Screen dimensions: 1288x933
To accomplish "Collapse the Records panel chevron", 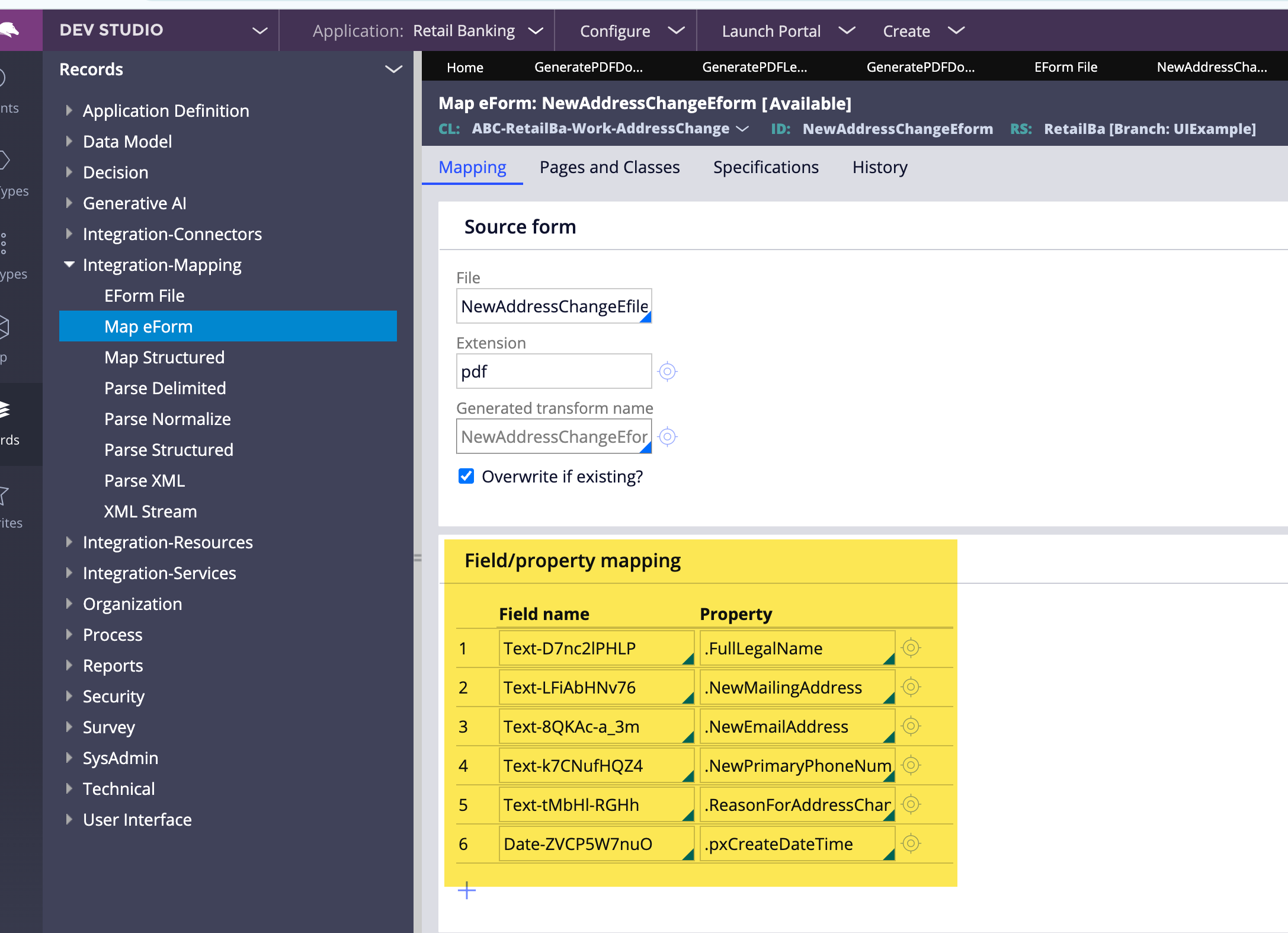I will (x=393, y=69).
